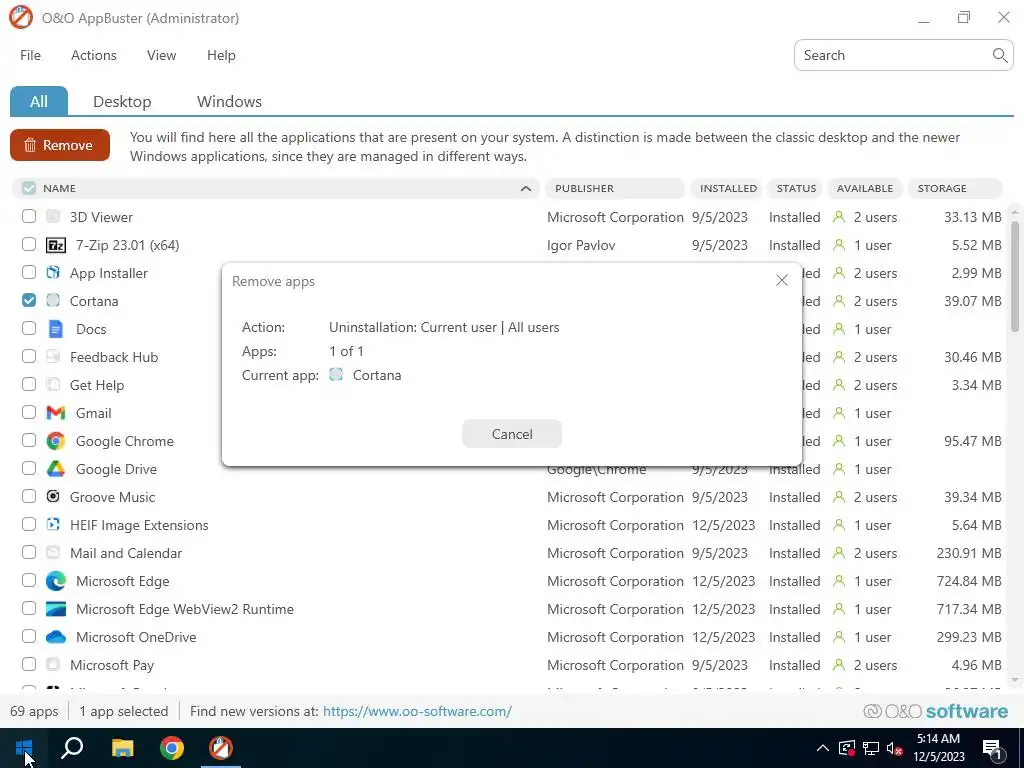Open the notification center icon
Viewport: 1024px width, 768px height.
(992, 748)
